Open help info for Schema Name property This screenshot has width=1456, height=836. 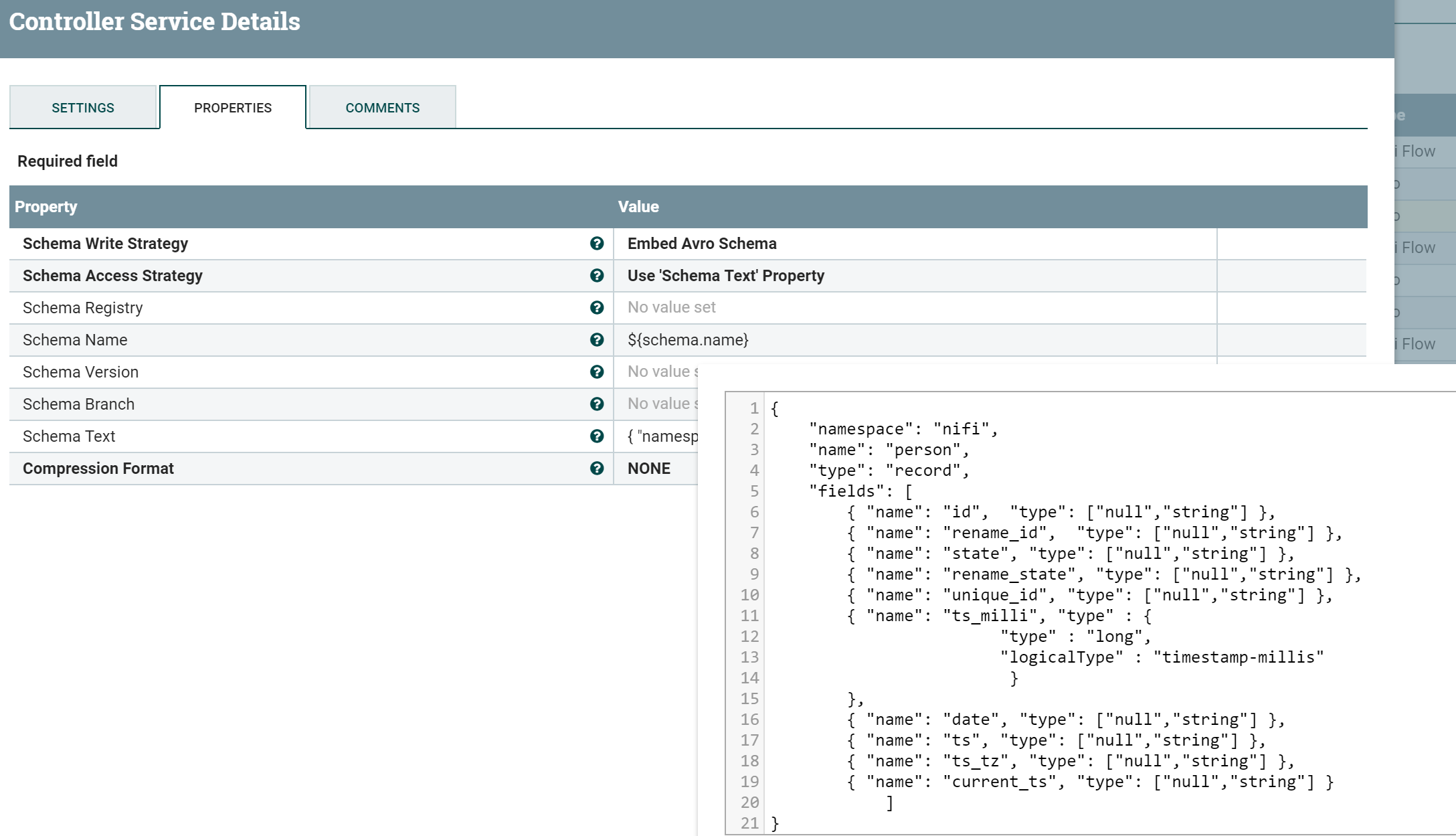[x=596, y=340]
